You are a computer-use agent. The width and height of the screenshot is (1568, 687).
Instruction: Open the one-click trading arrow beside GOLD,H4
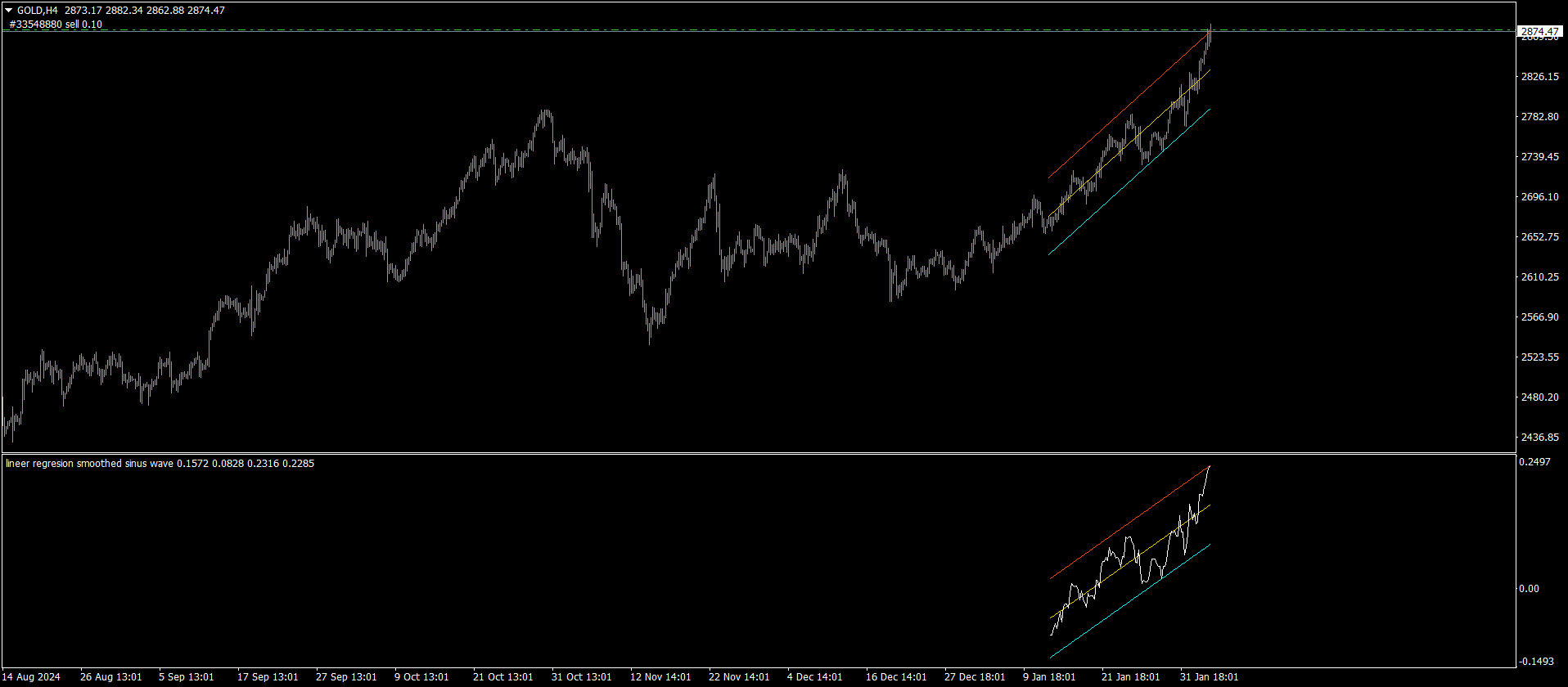coord(9,11)
